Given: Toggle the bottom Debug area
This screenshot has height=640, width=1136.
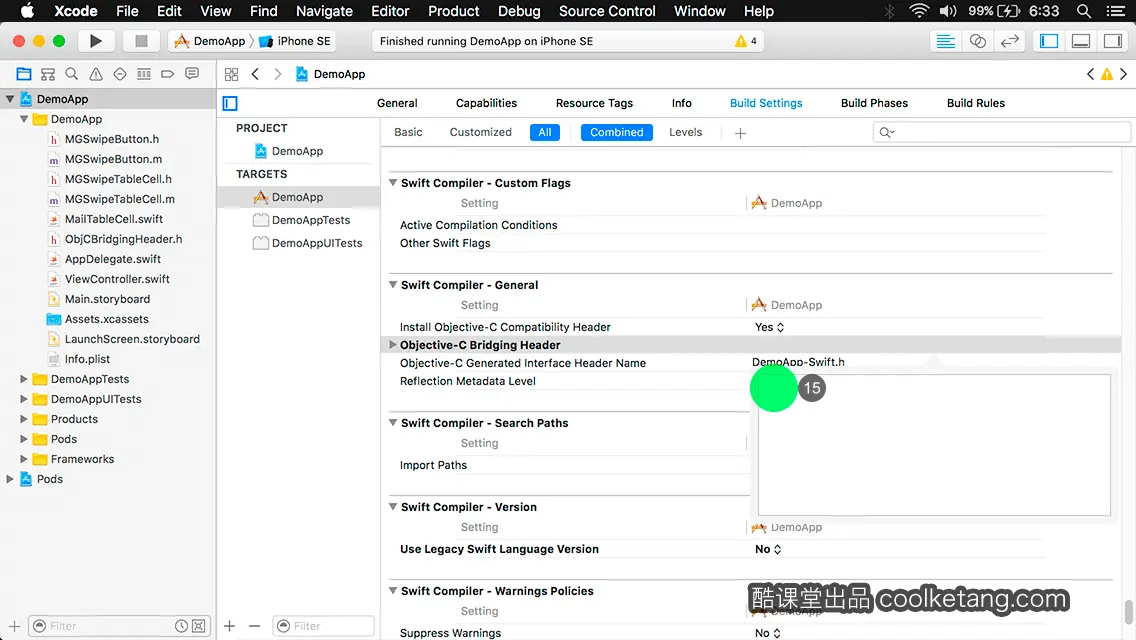Looking at the screenshot, I should pyautogui.click(x=1081, y=41).
